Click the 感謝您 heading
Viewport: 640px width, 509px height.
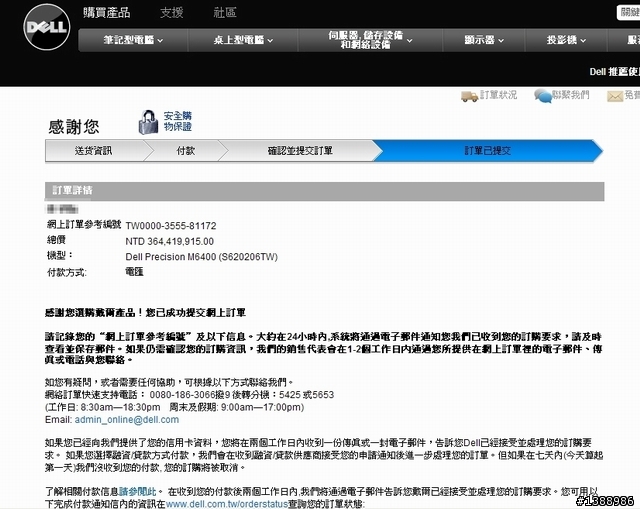click(x=74, y=127)
